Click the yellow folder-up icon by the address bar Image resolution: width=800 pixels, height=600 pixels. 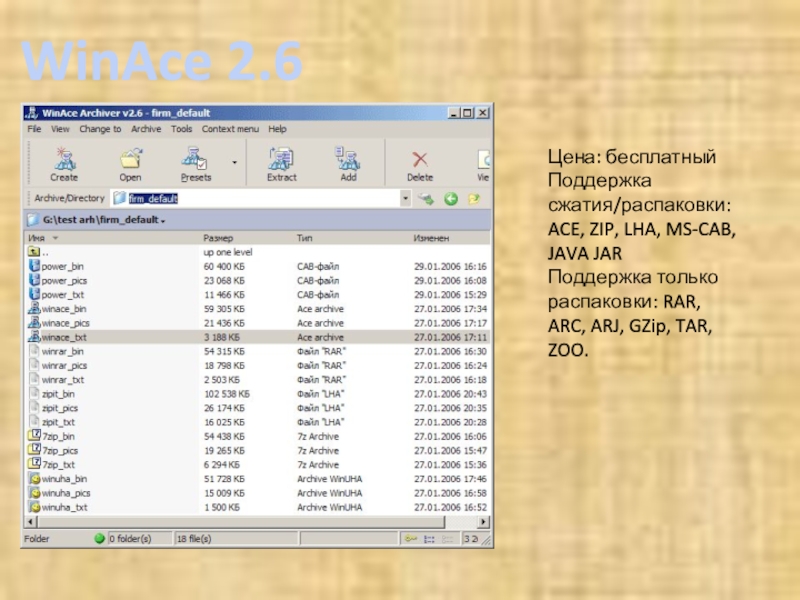pos(474,199)
